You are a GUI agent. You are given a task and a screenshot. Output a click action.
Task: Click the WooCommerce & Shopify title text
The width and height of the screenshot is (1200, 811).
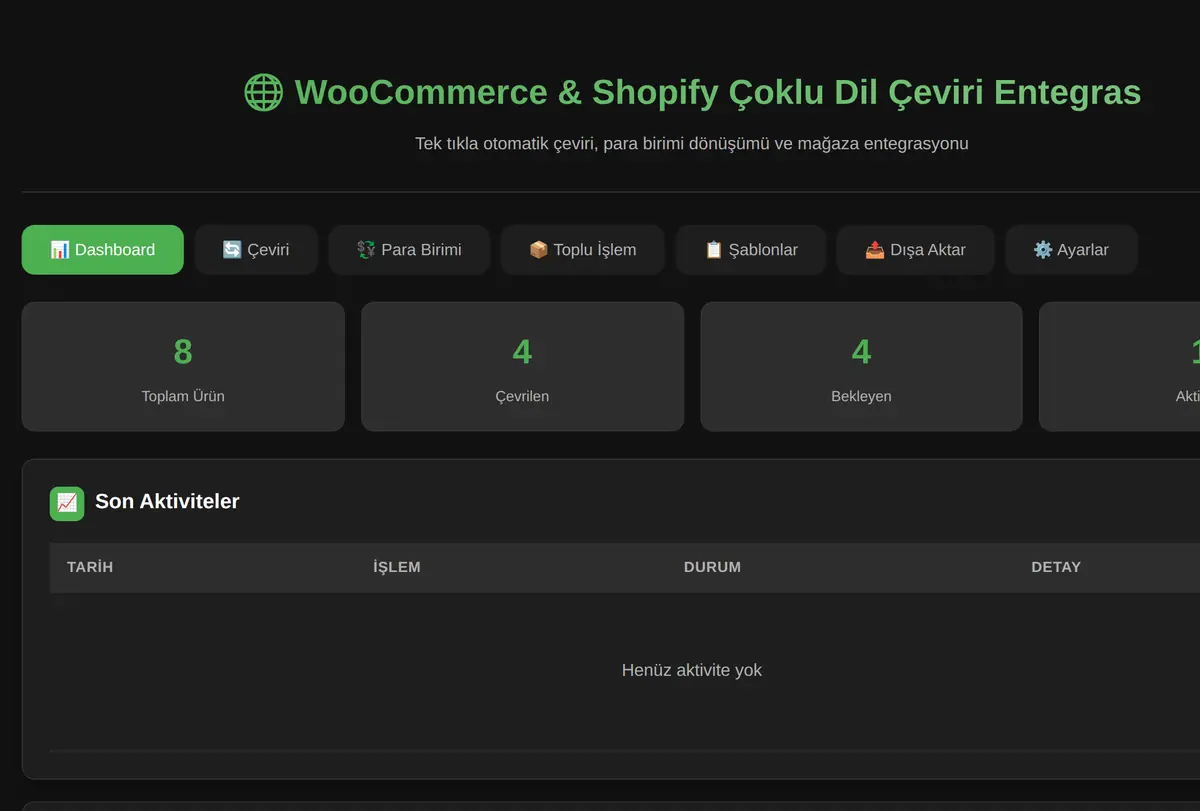[718, 92]
